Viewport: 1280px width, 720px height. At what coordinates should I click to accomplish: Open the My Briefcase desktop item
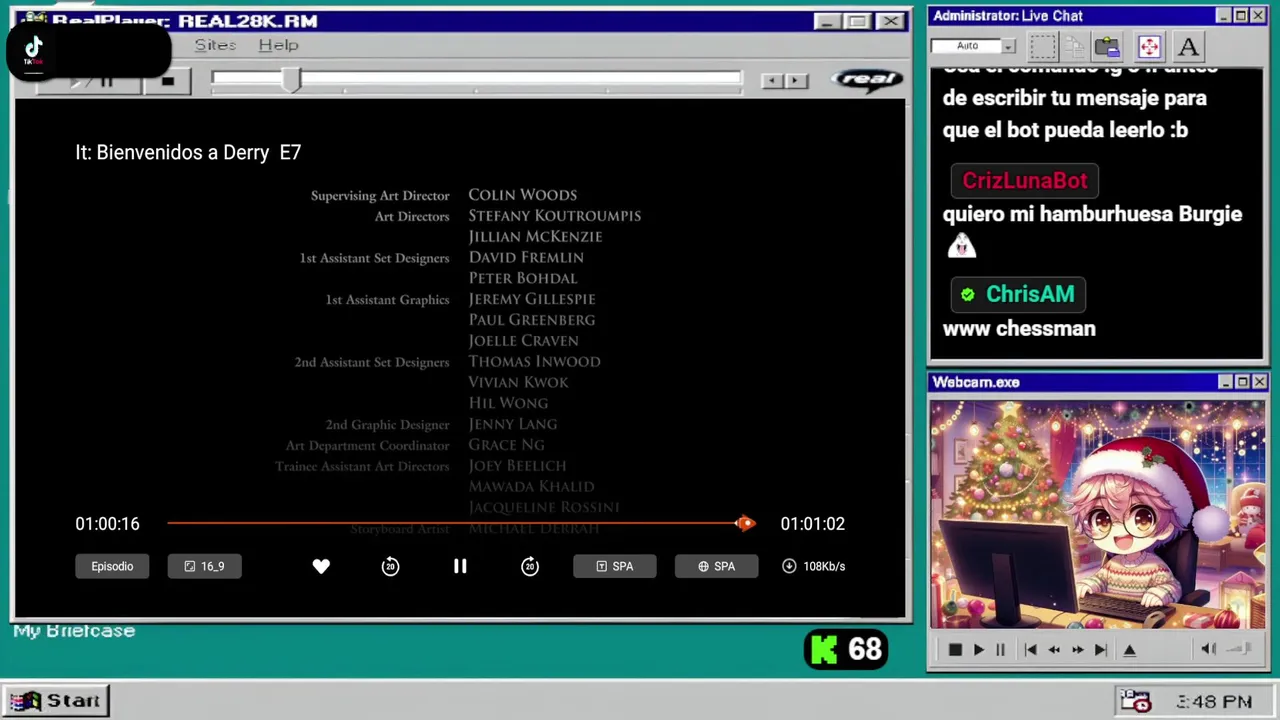click(74, 631)
